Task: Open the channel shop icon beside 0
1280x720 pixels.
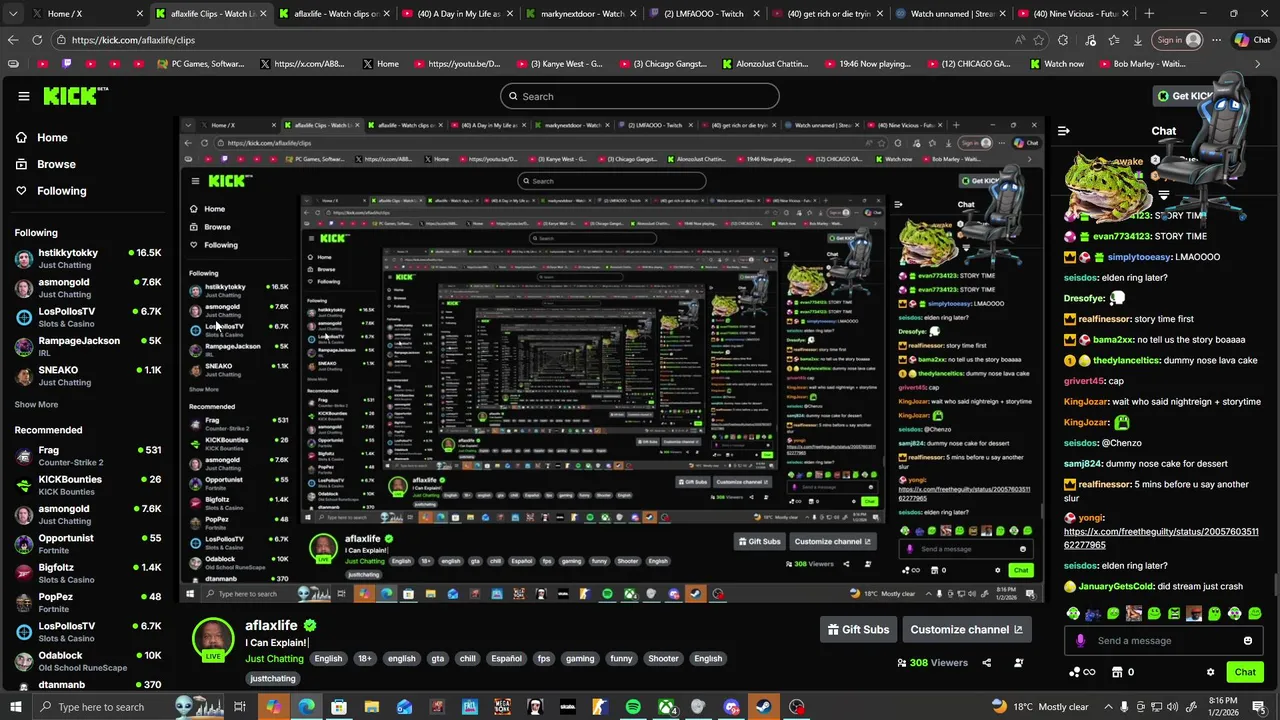Action: tap(1118, 672)
